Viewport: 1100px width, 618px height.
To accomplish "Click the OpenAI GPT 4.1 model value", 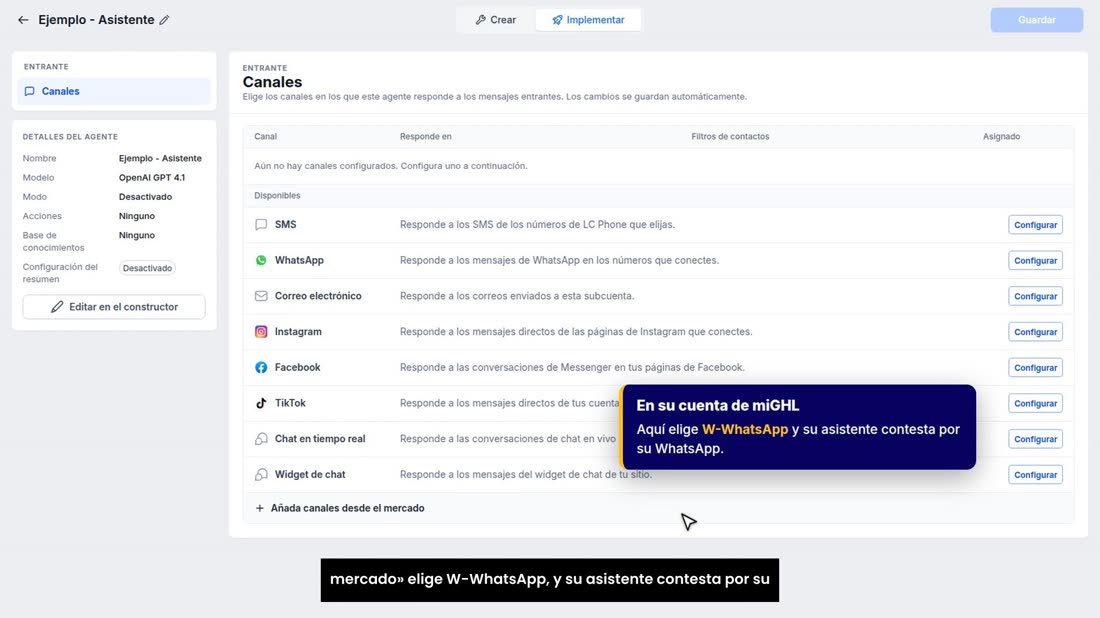I will tap(152, 177).
